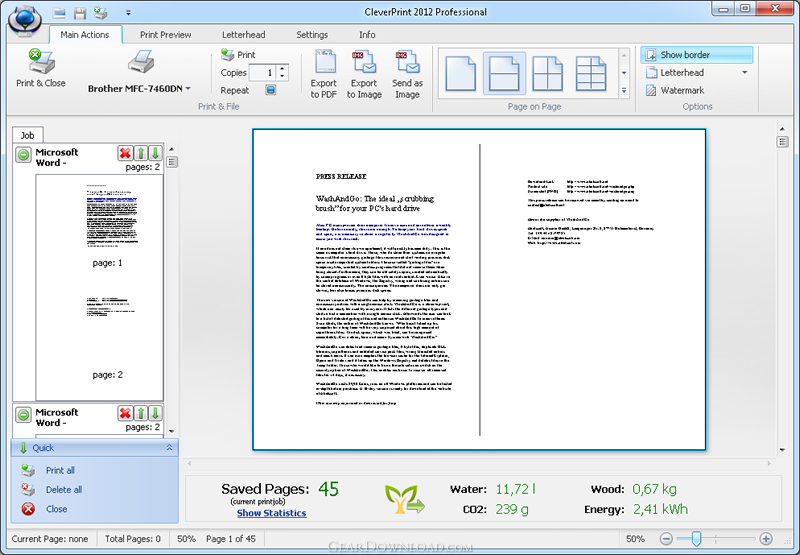Click the green eco leaf icon

(405, 499)
